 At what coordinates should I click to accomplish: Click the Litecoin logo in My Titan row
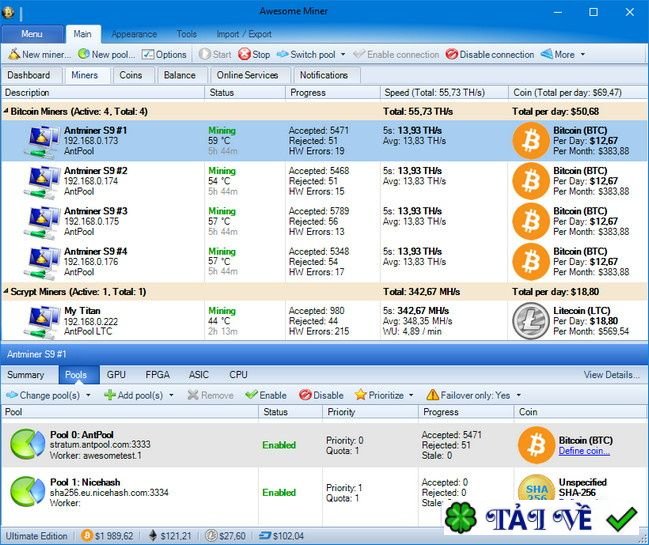click(x=531, y=321)
